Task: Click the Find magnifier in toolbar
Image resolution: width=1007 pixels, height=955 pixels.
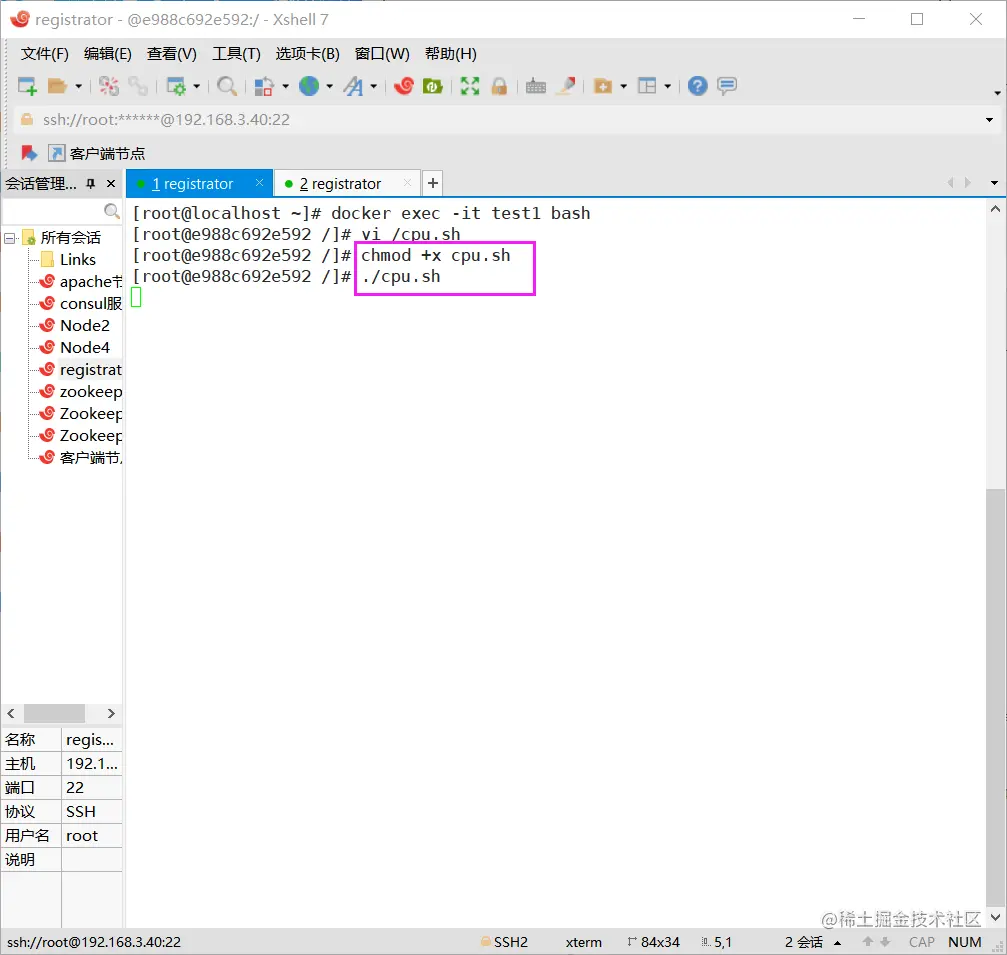Action: click(227, 85)
